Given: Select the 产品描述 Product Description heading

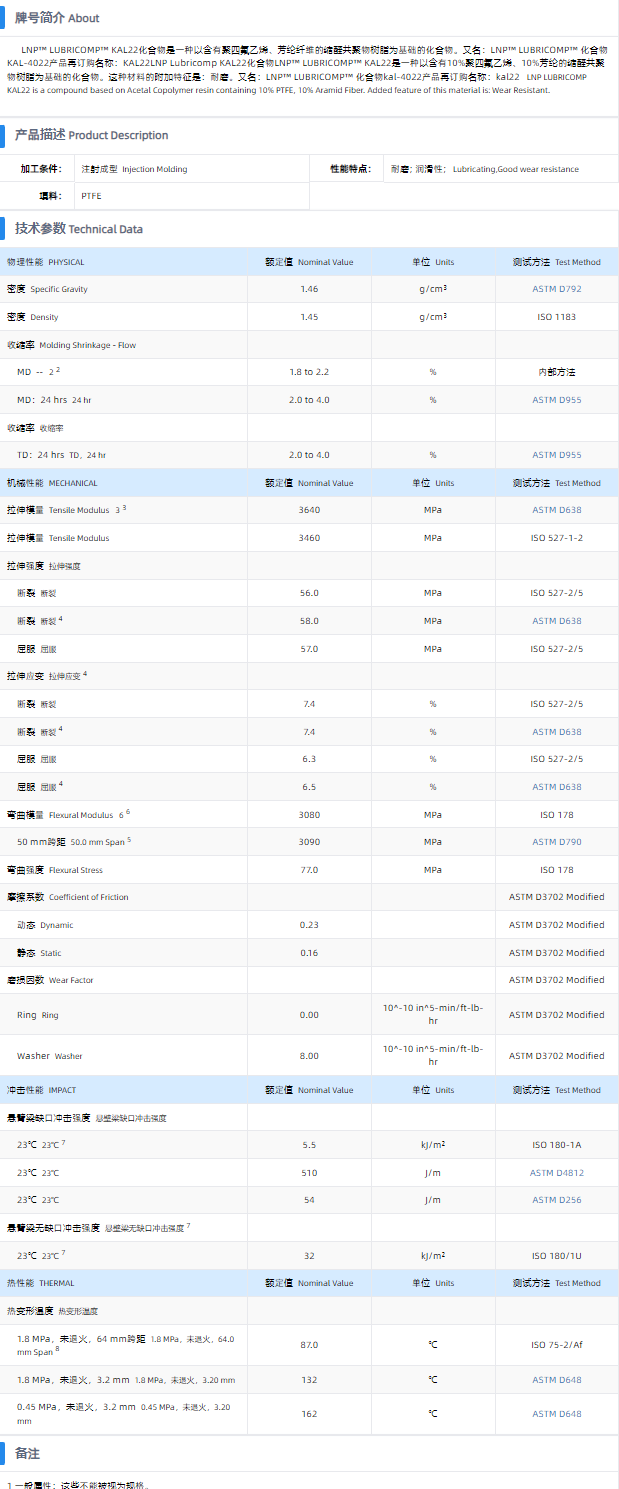Looking at the screenshot, I should pyautogui.click(x=91, y=135).
